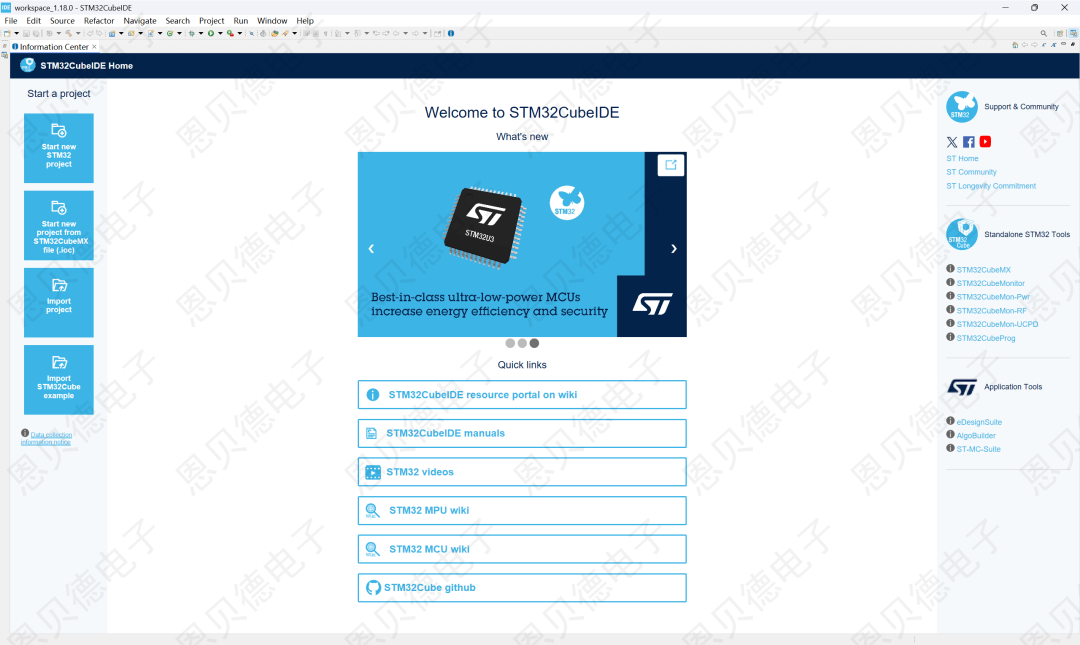This screenshot has width=1080, height=645.
Task: Open the Help menu
Action: (x=305, y=21)
